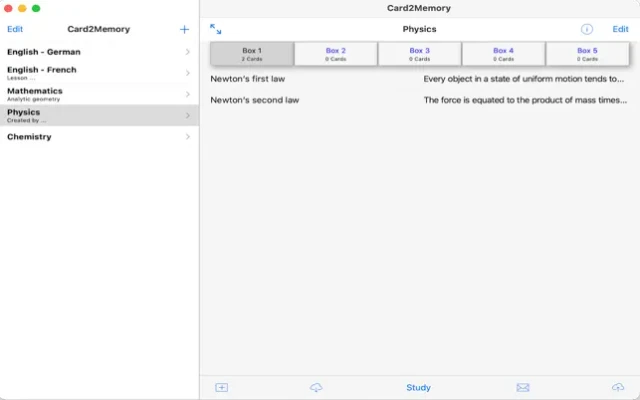Expand chevron beside Physics
This screenshot has width=640, height=400.
coord(188,116)
